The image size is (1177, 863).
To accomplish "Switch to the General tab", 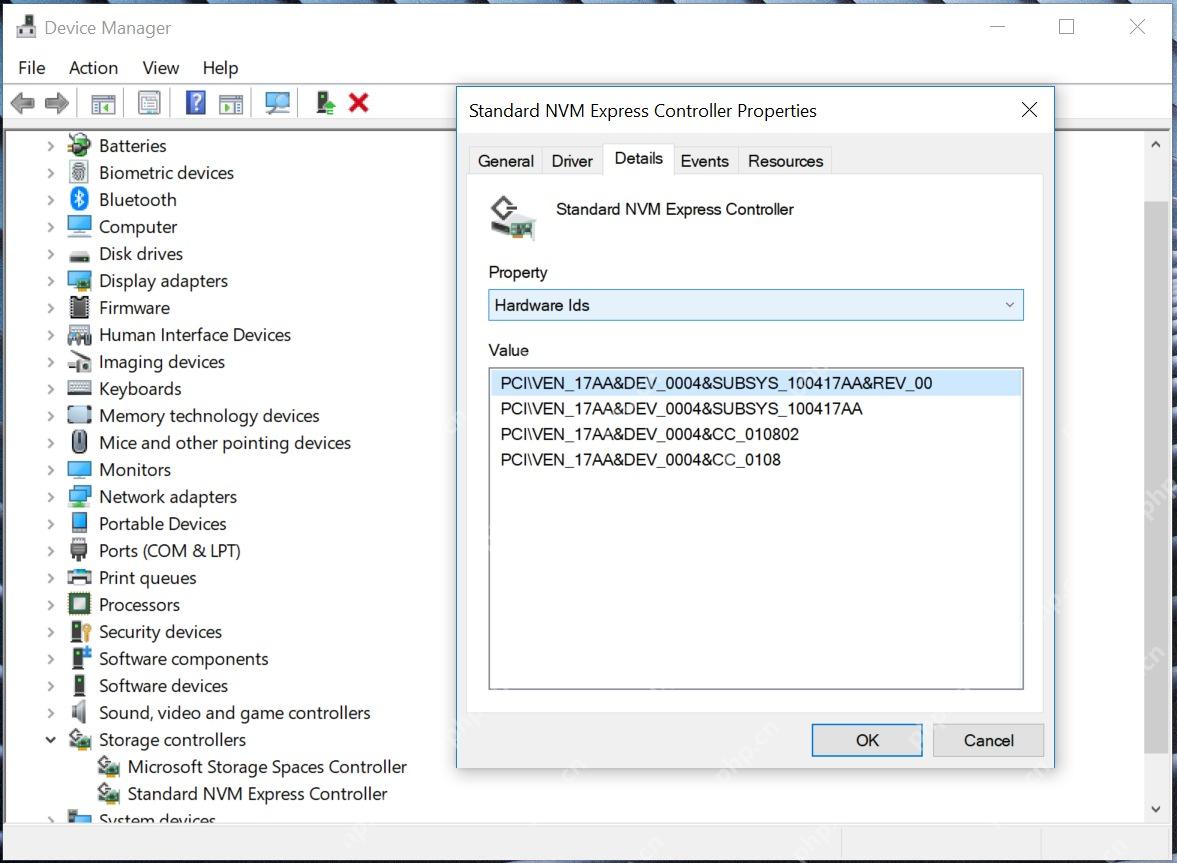I will [505, 161].
